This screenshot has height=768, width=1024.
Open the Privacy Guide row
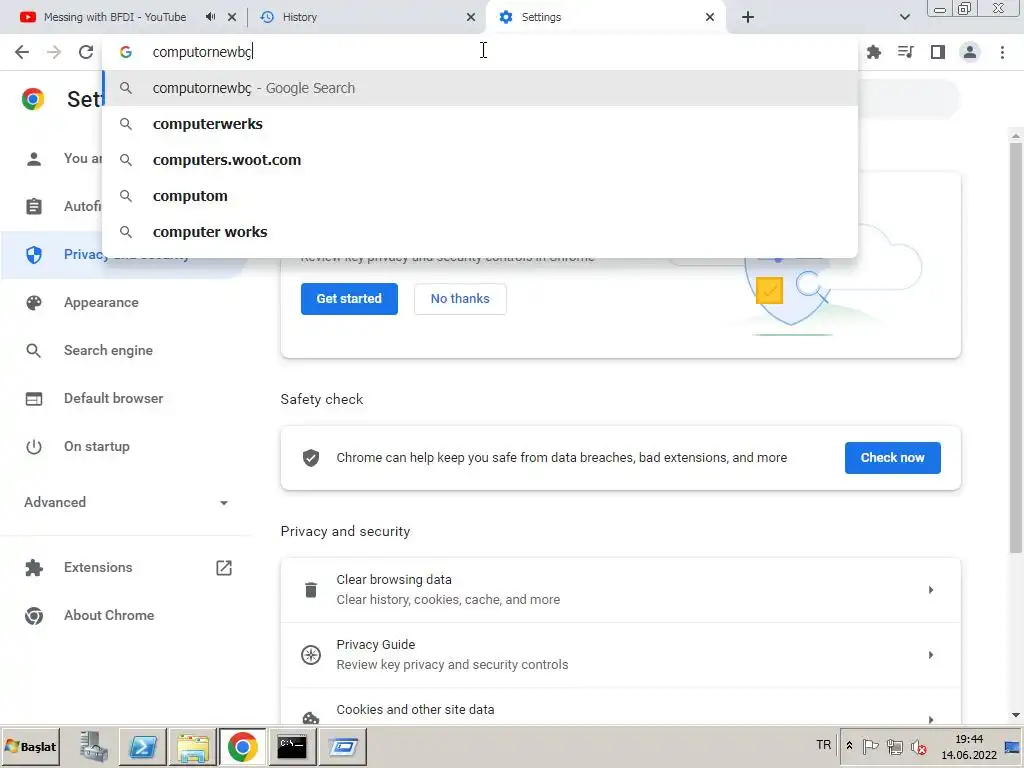(x=620, y=654)
